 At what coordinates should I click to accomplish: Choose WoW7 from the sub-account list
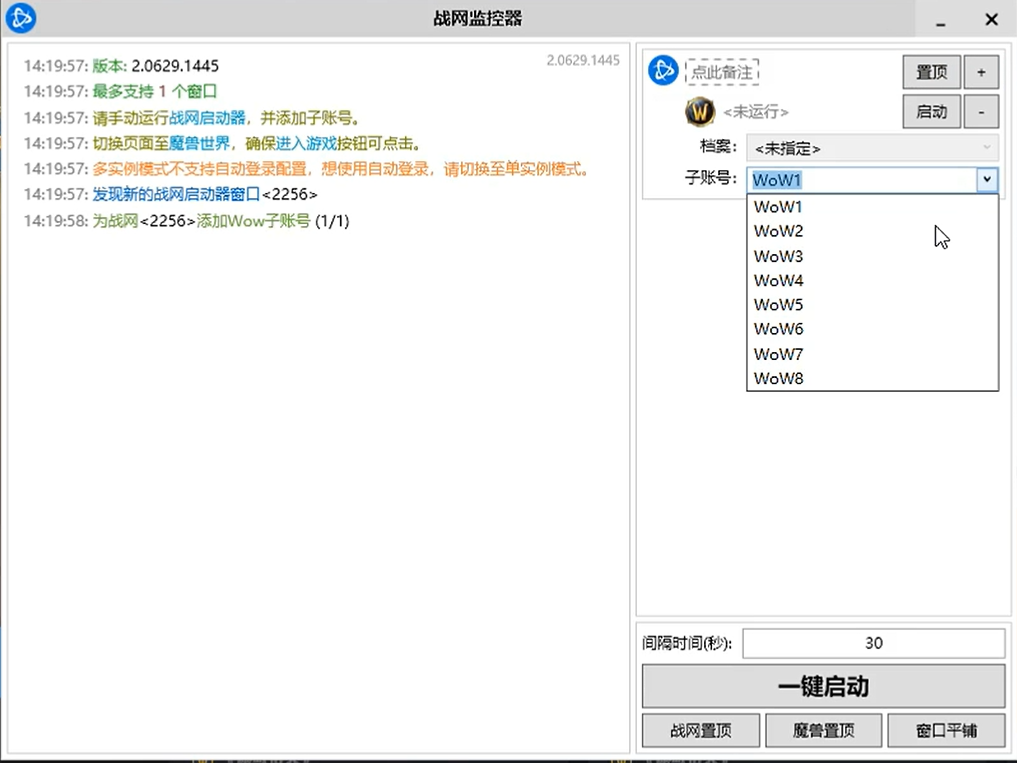[872, 354]
